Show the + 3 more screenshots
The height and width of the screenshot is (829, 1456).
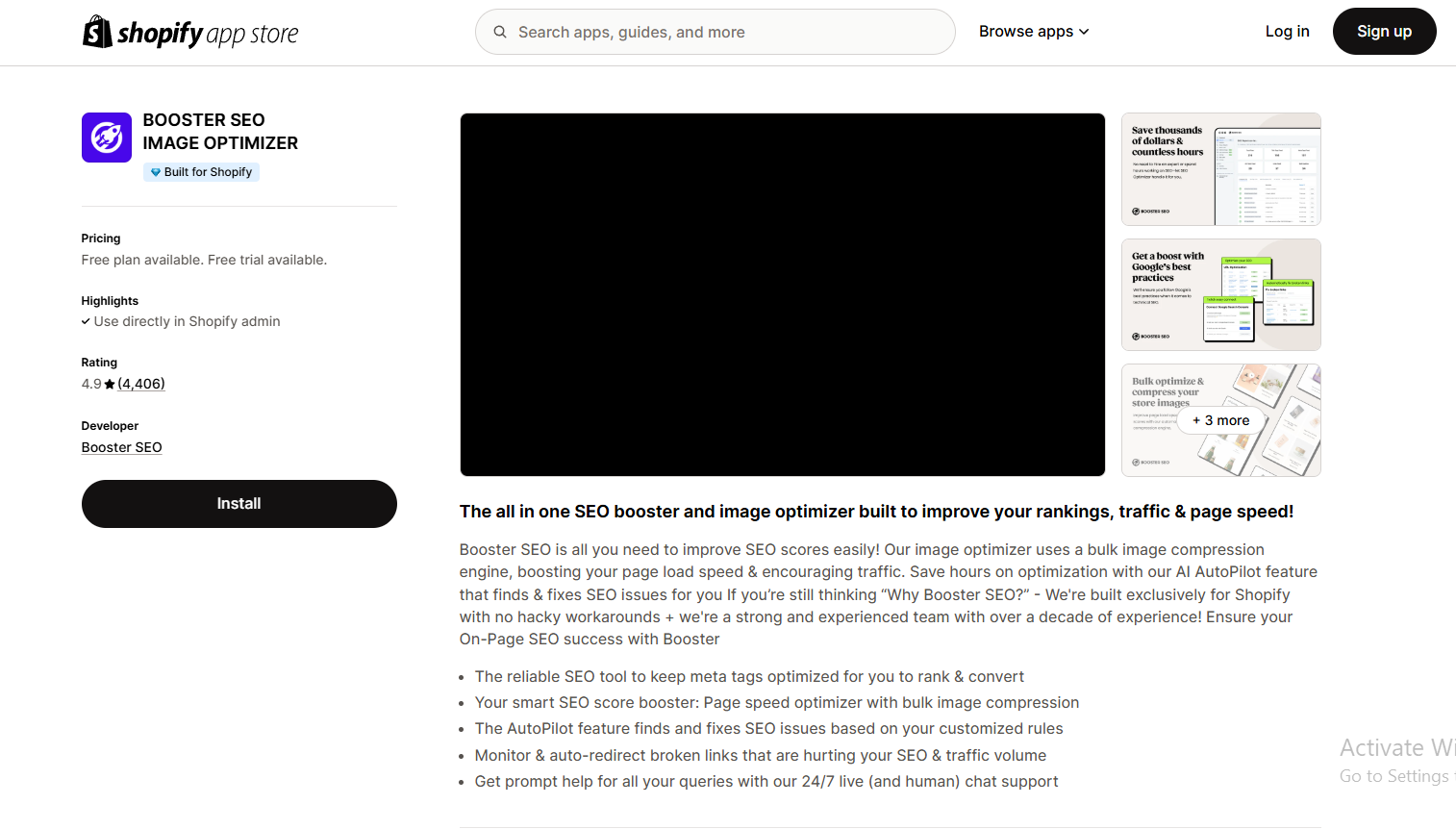1221,420
